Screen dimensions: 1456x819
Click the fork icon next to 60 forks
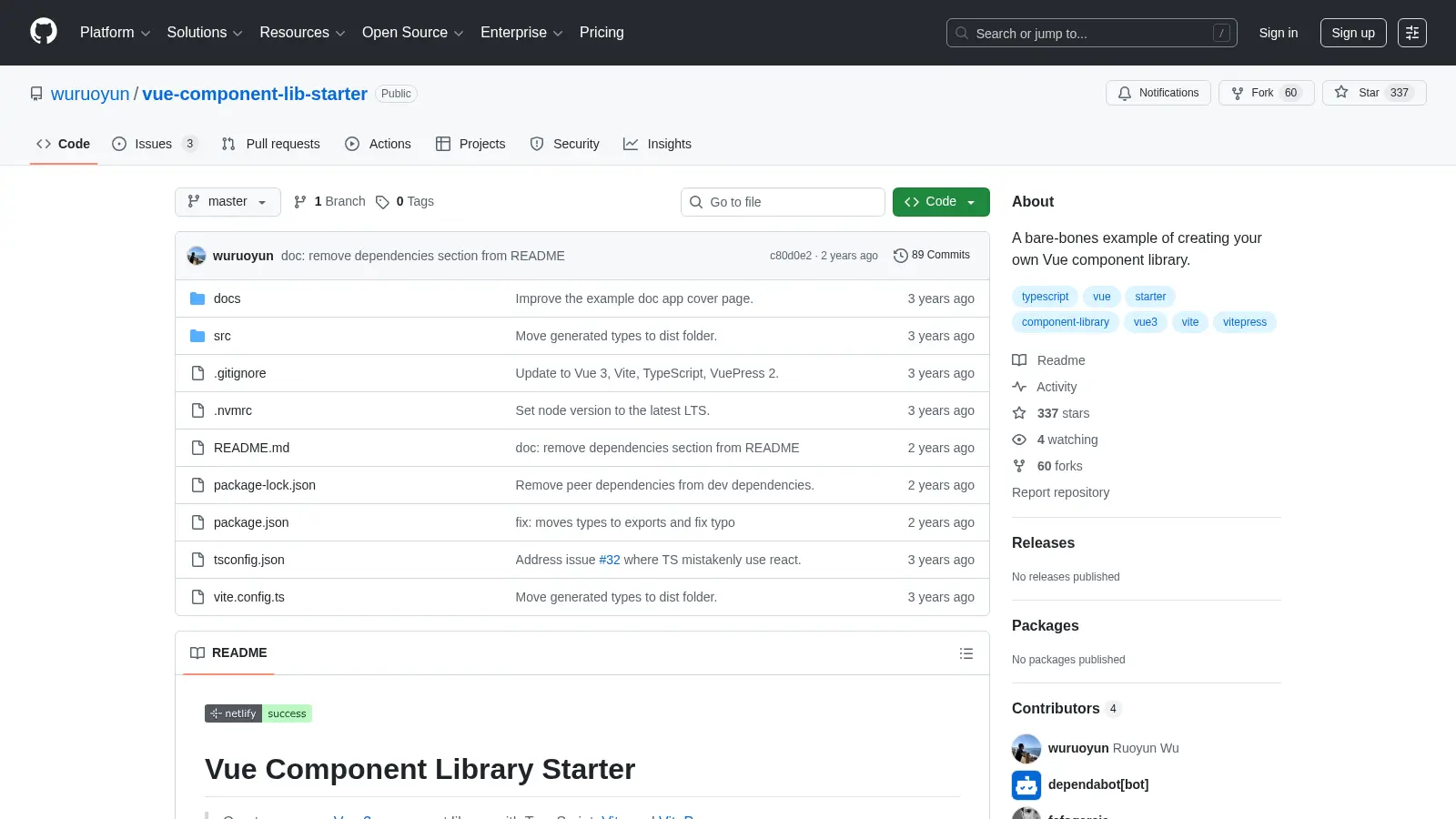pos(1019,466)
